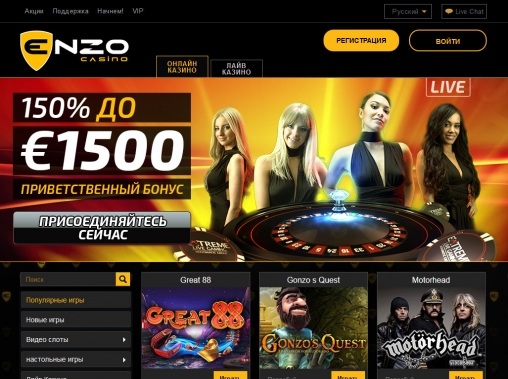
Task: Click the Войти login button
Action: click(x=448, y=41)
